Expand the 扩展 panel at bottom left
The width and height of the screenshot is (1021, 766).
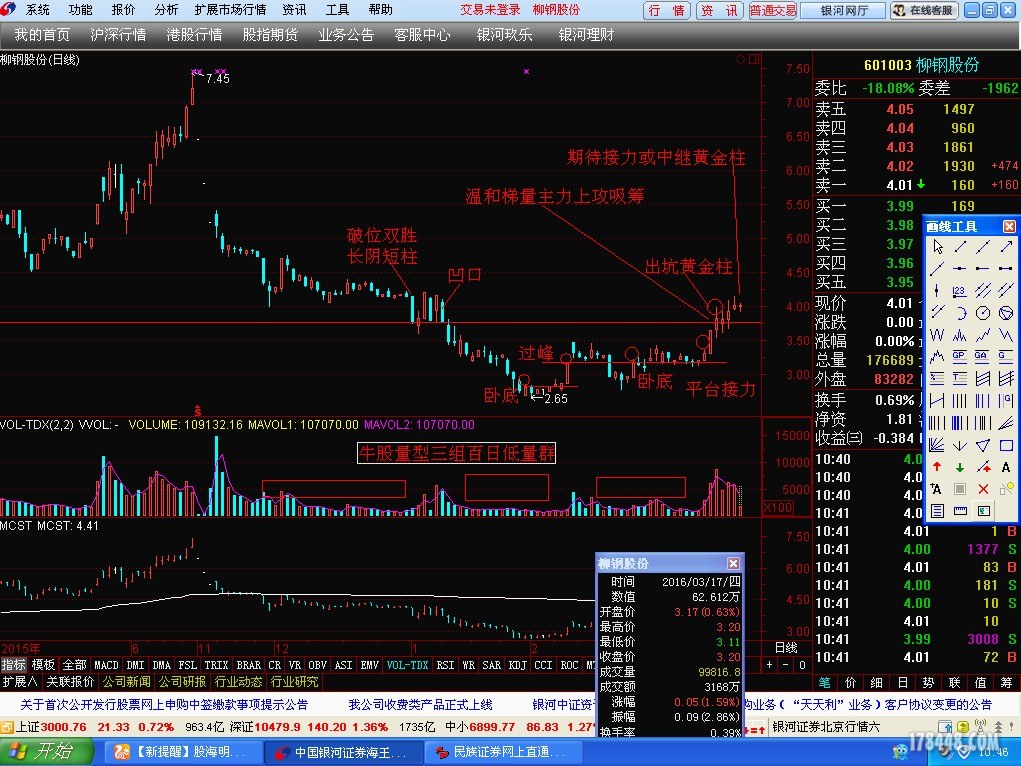click(19, 682)
